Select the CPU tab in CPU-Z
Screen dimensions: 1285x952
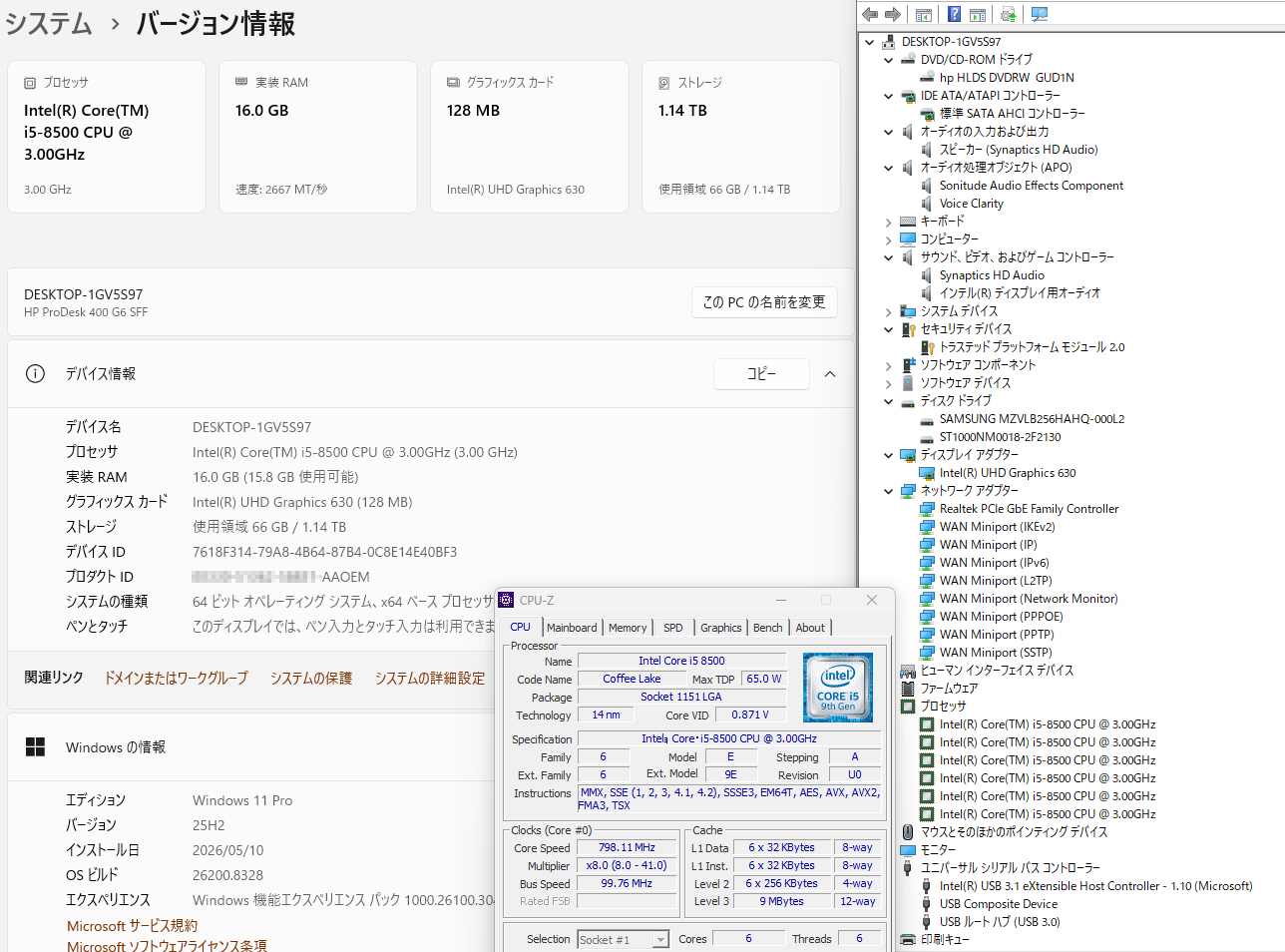521,627
